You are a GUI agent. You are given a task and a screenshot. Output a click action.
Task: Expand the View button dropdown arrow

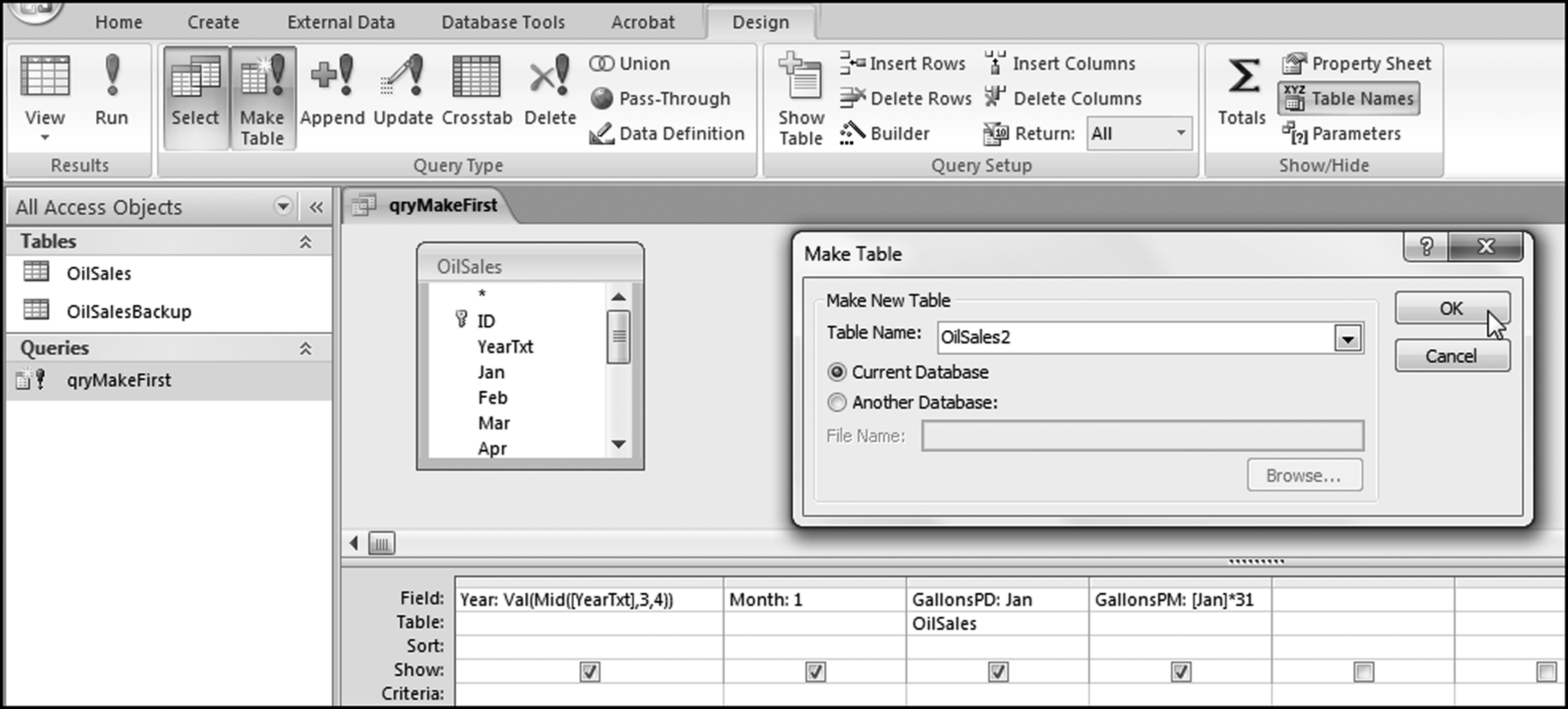coord(44,138)
